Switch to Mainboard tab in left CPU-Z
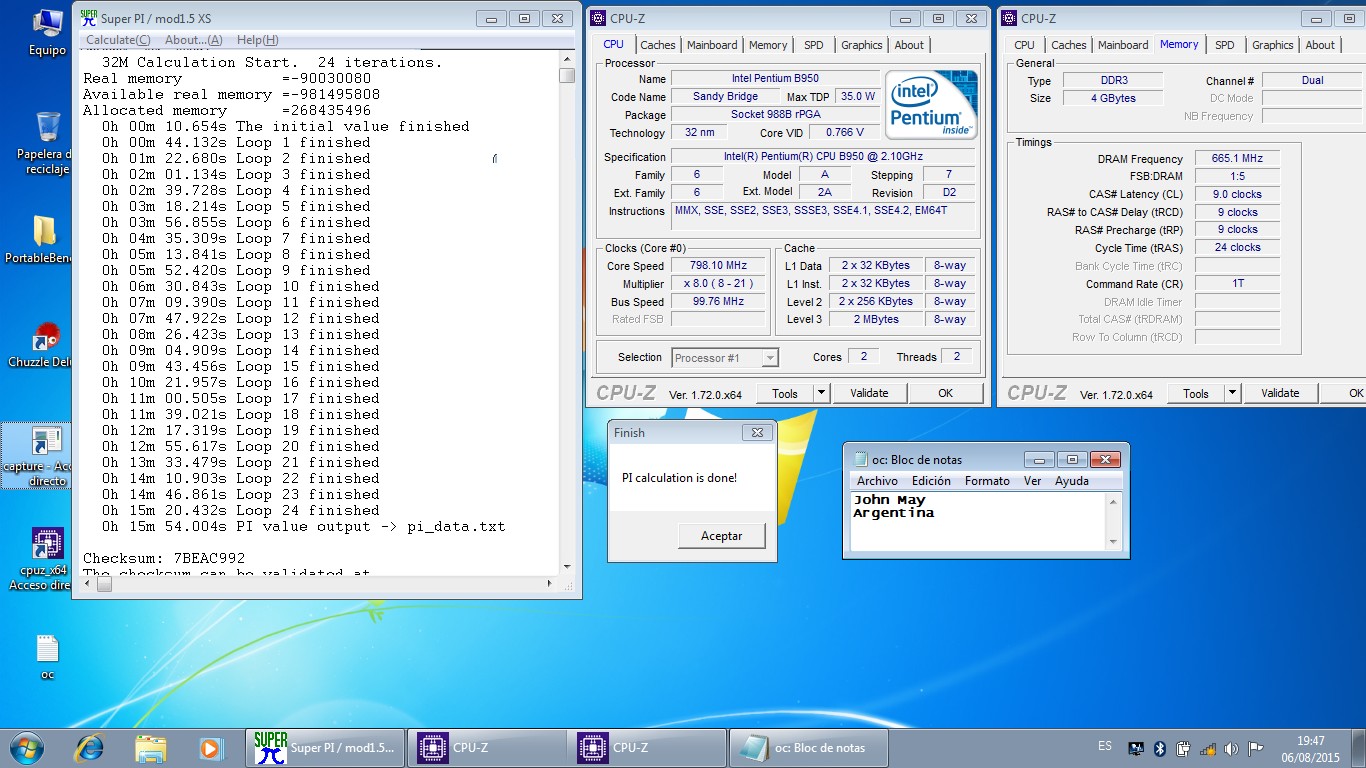The width and height of the screenshot is (1366, 768). click(x=712, y=45)
